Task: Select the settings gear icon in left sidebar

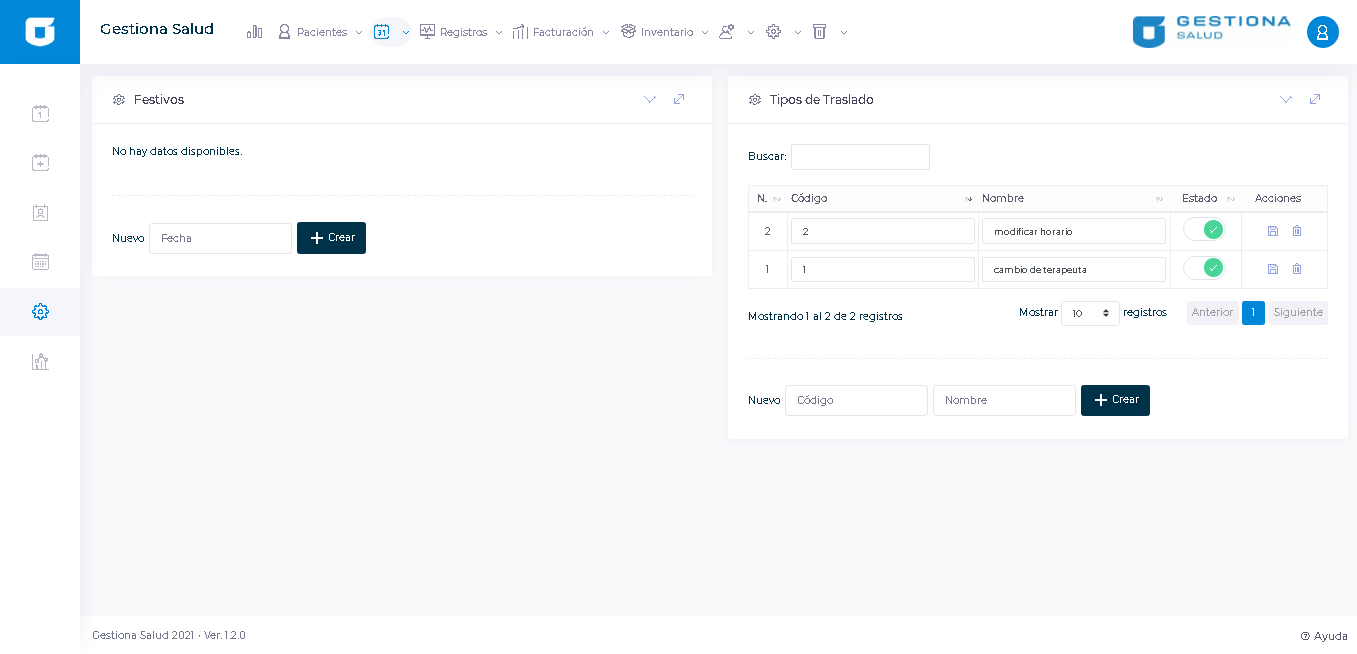Action: point(40,312)
